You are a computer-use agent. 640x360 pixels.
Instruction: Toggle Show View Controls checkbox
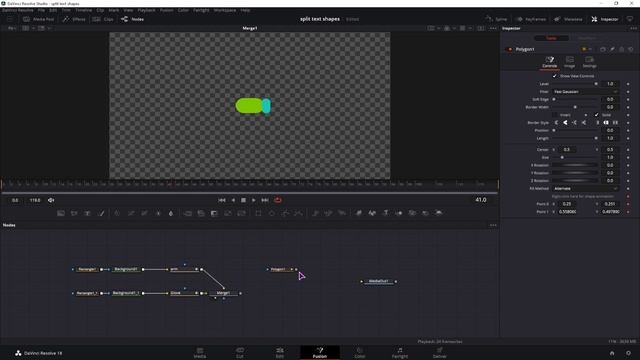(x=554, y=76)
